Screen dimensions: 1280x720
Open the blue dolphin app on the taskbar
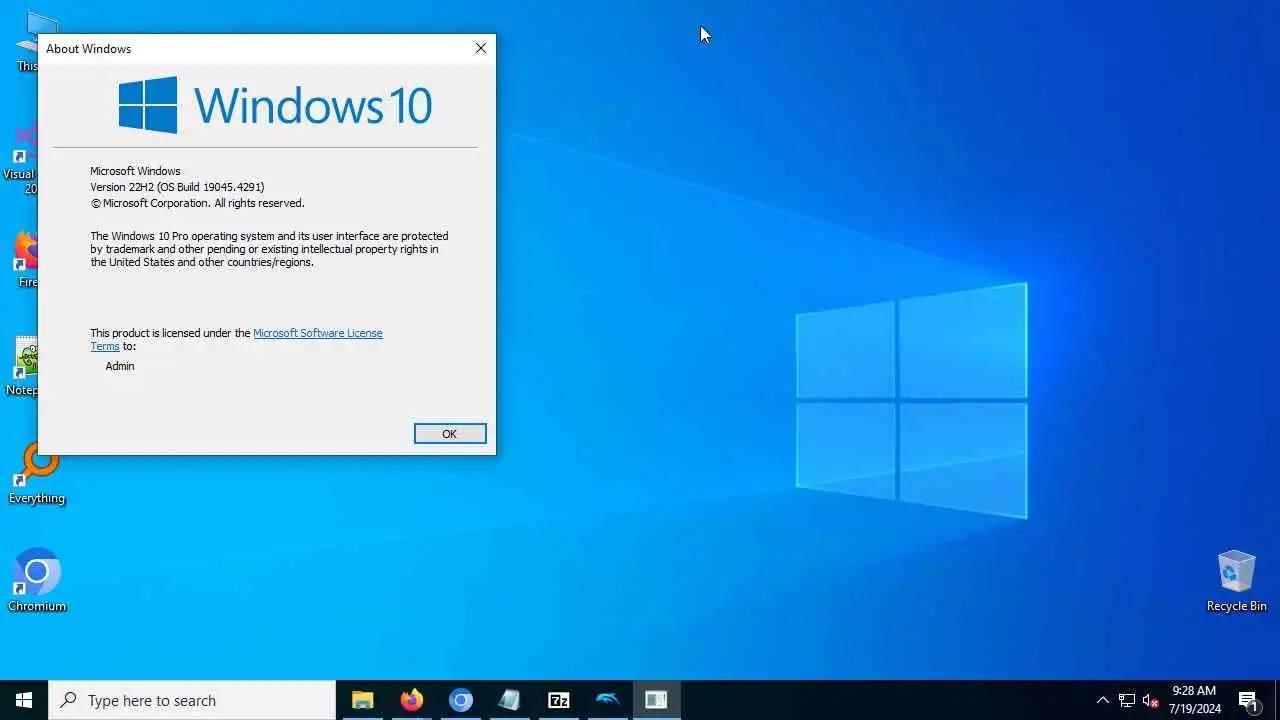click(x=607, y=700)
